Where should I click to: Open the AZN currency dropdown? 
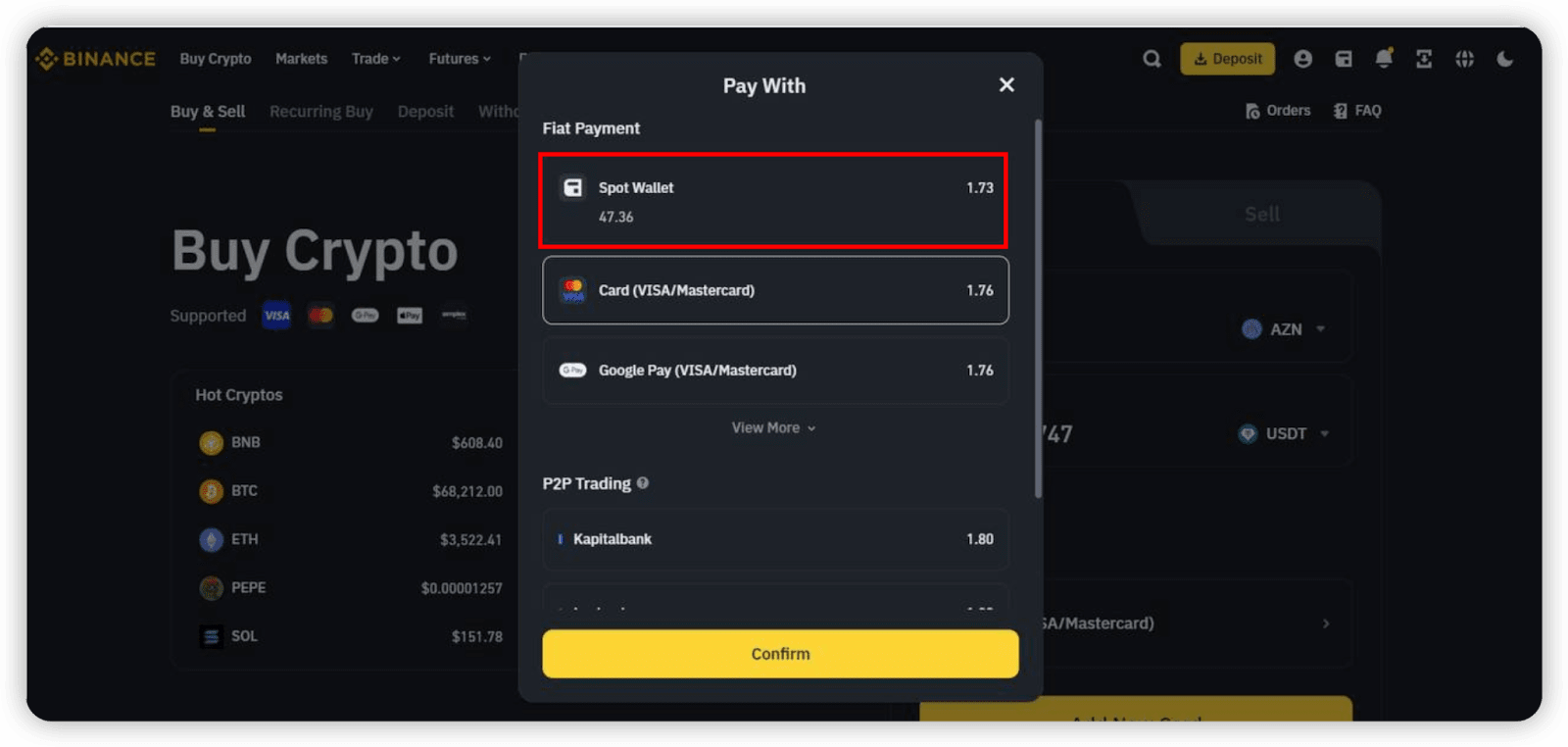coord(1284,329)
